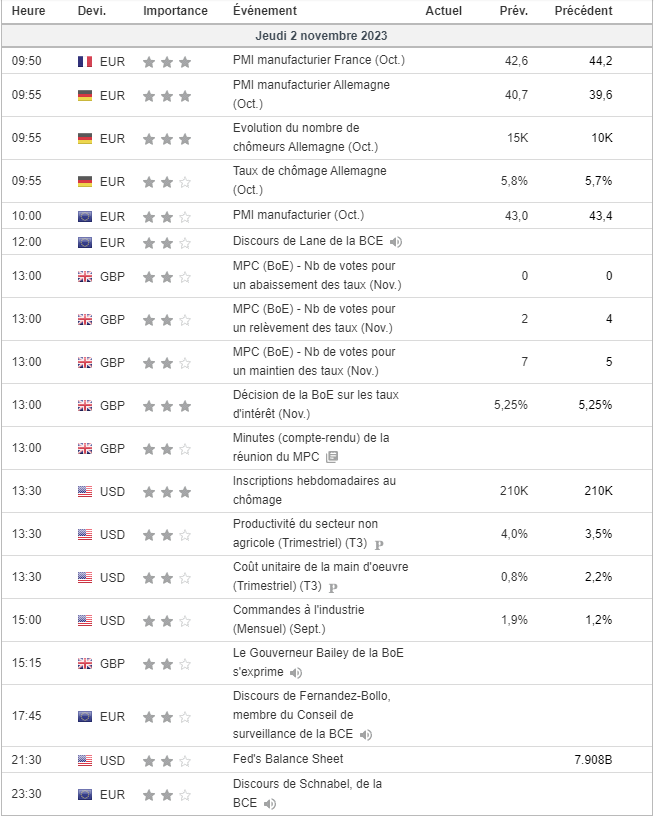Click the Heure column header
Screen dimensions: 654x818
(x=28, y=11)
